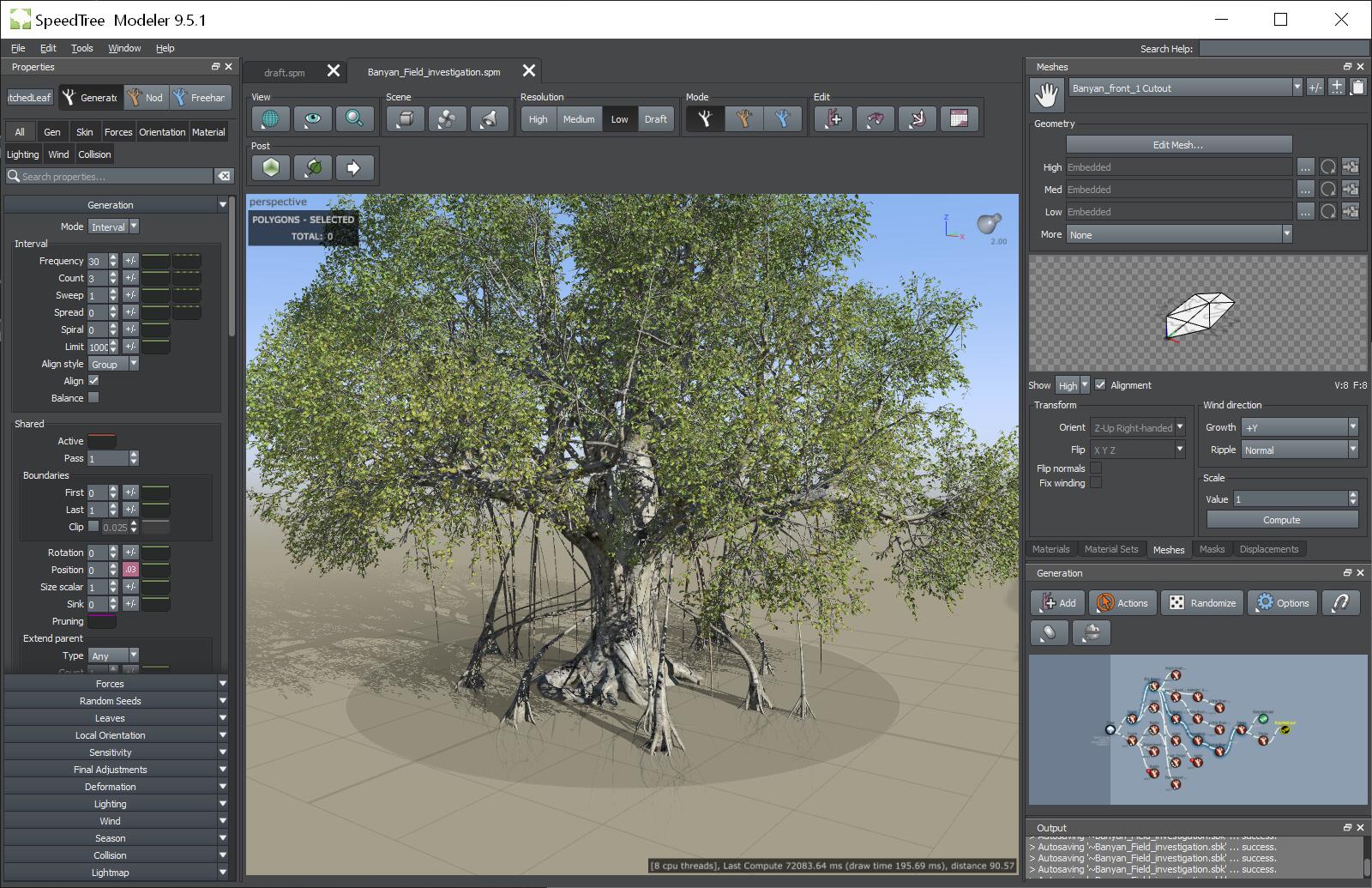This screenshot has width=1372, height=888.
Task: Click the cube scene icon
Action: point(405,119)
